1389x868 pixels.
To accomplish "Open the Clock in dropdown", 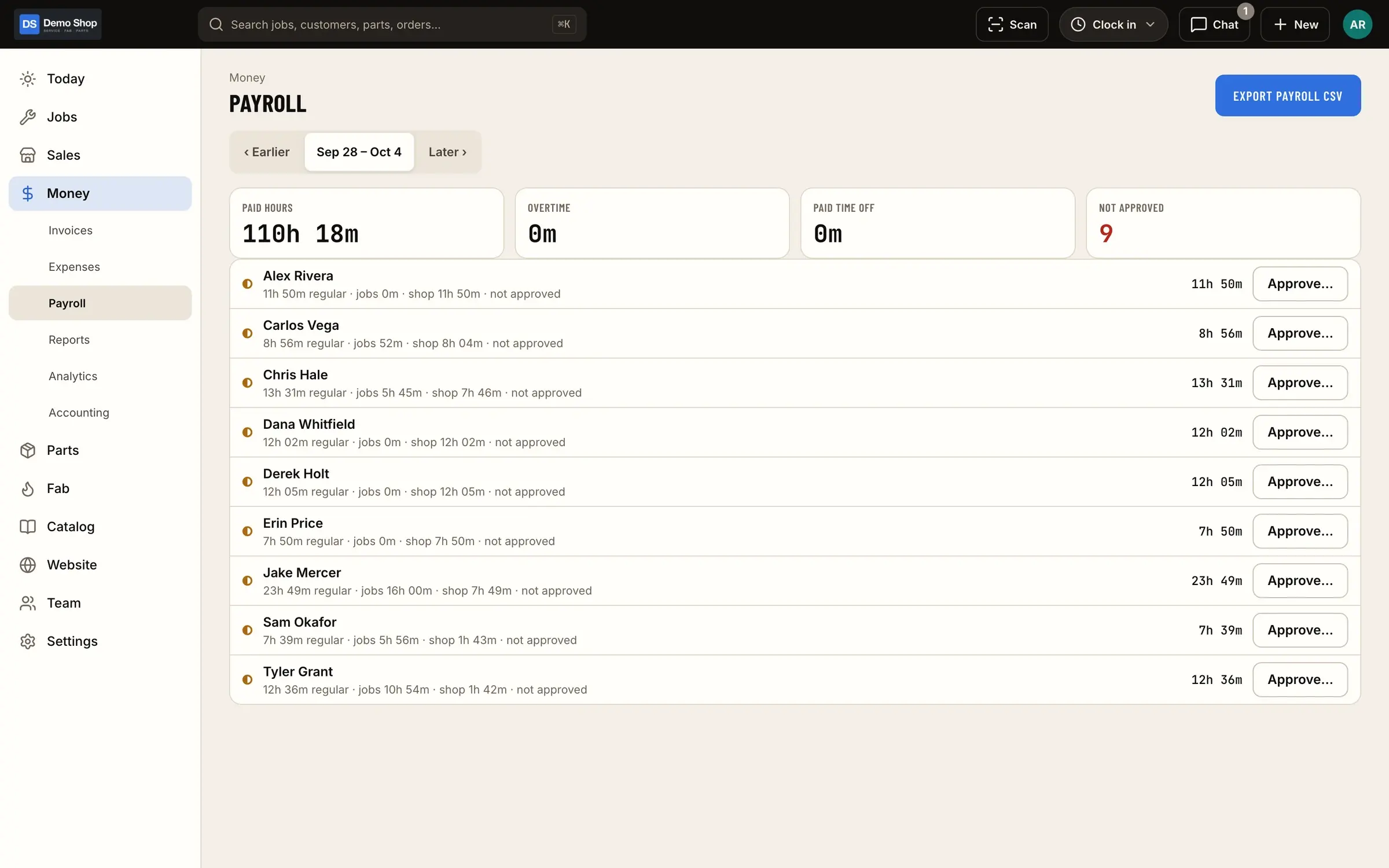I will click(1113, 24).
